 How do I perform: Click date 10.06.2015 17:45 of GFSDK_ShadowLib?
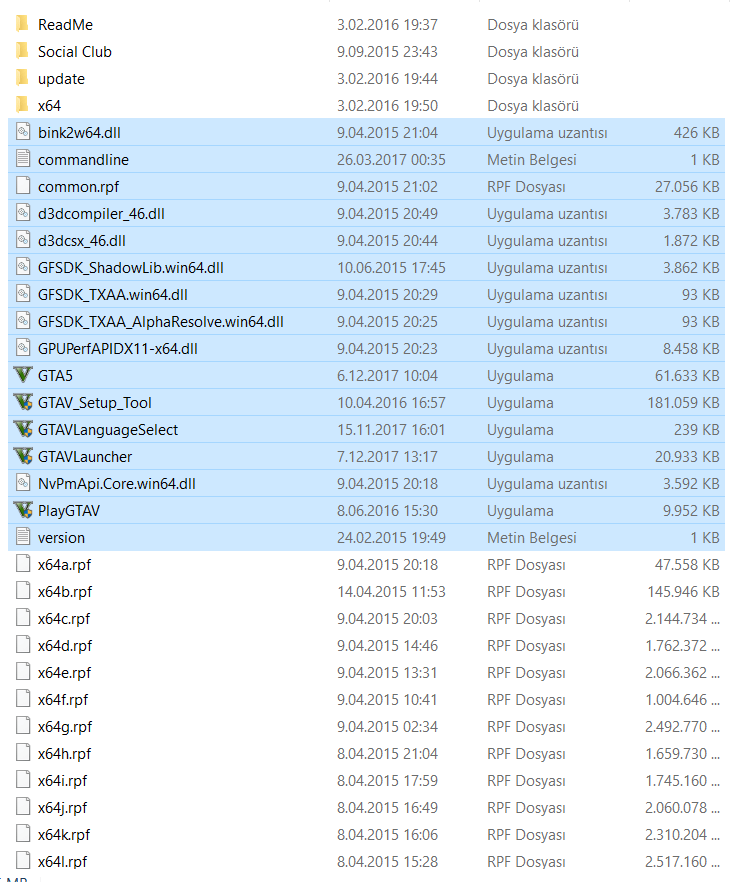[391, 268]
